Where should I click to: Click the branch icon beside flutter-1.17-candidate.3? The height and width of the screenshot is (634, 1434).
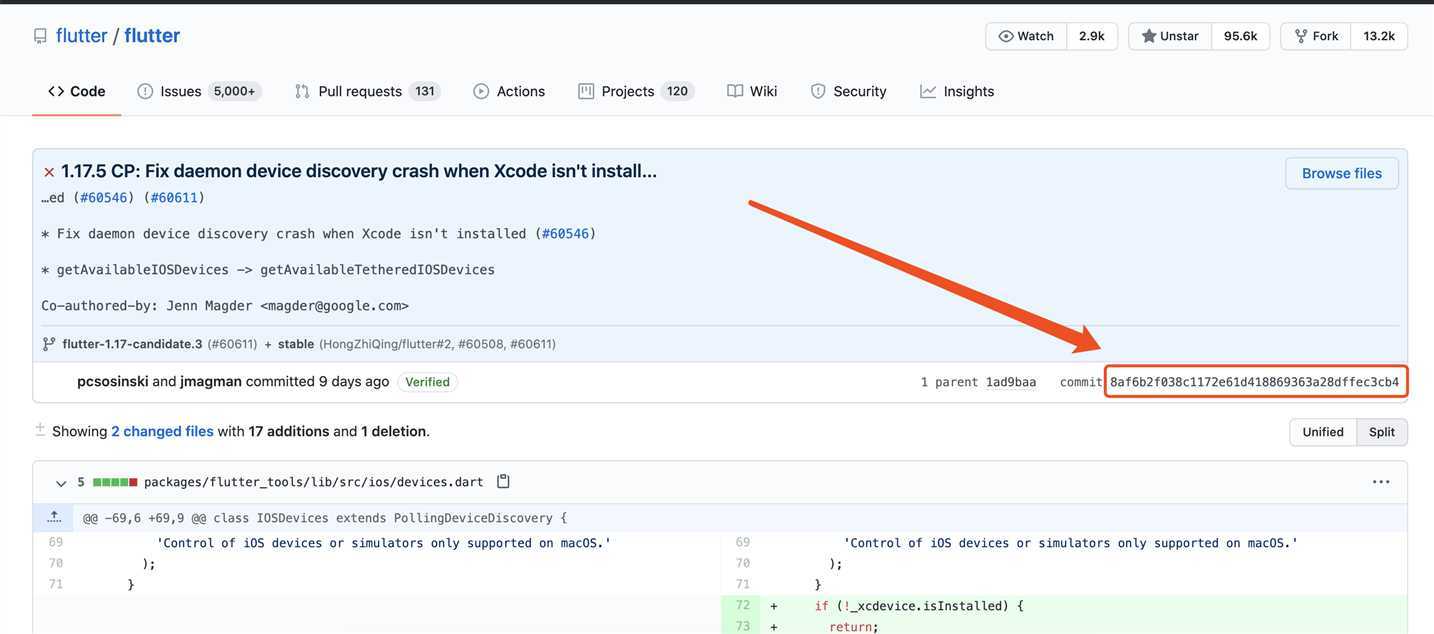pyautogui.click(x=49, y=344)
